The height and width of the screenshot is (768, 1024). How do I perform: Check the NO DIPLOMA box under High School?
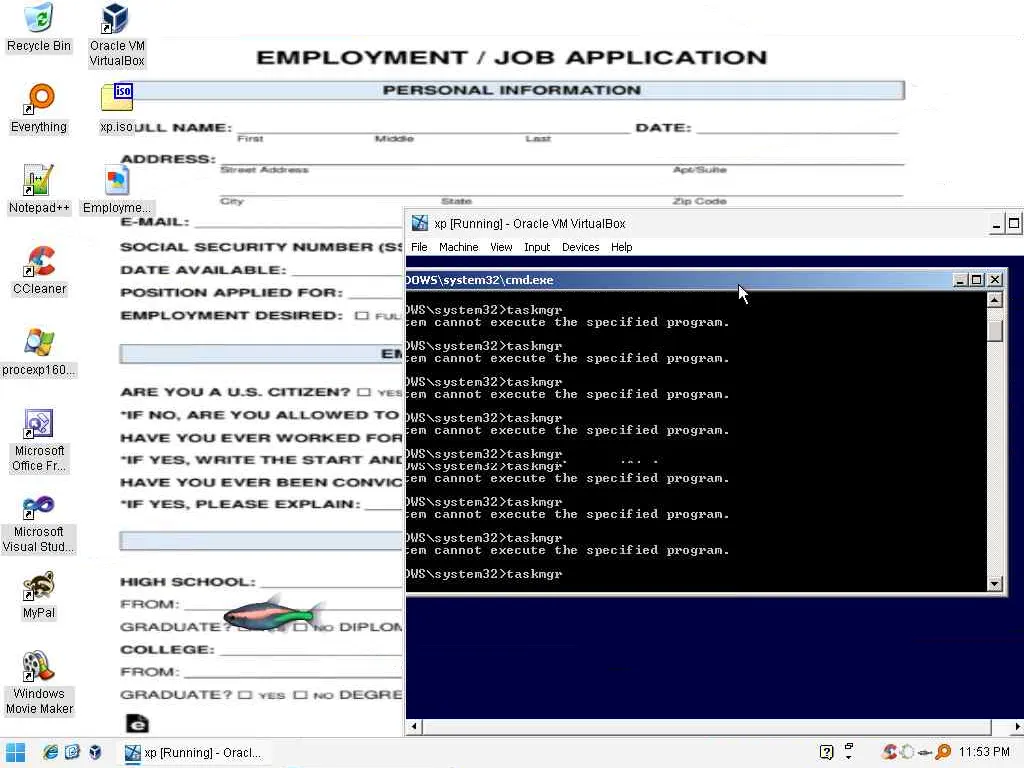coord(300,627)
